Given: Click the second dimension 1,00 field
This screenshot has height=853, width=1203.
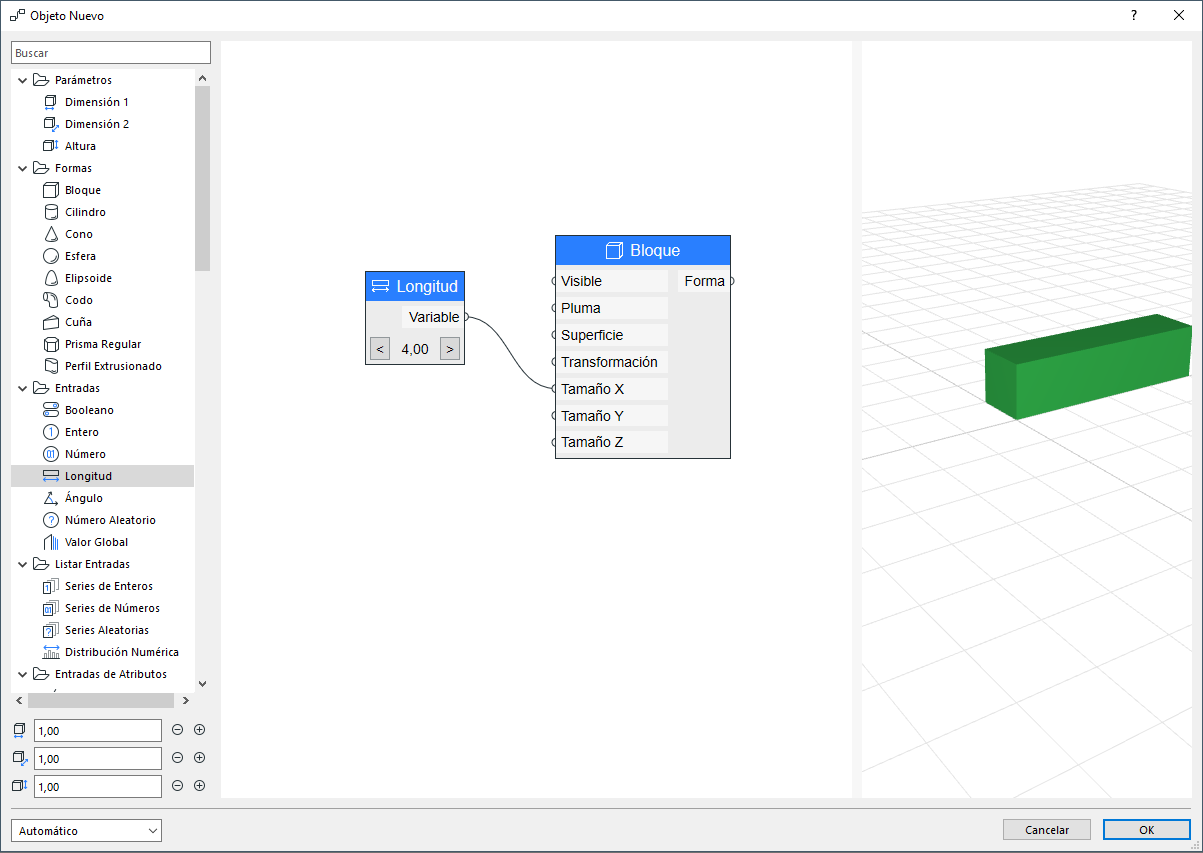Looking at the screenshot, I should [98, 759].
